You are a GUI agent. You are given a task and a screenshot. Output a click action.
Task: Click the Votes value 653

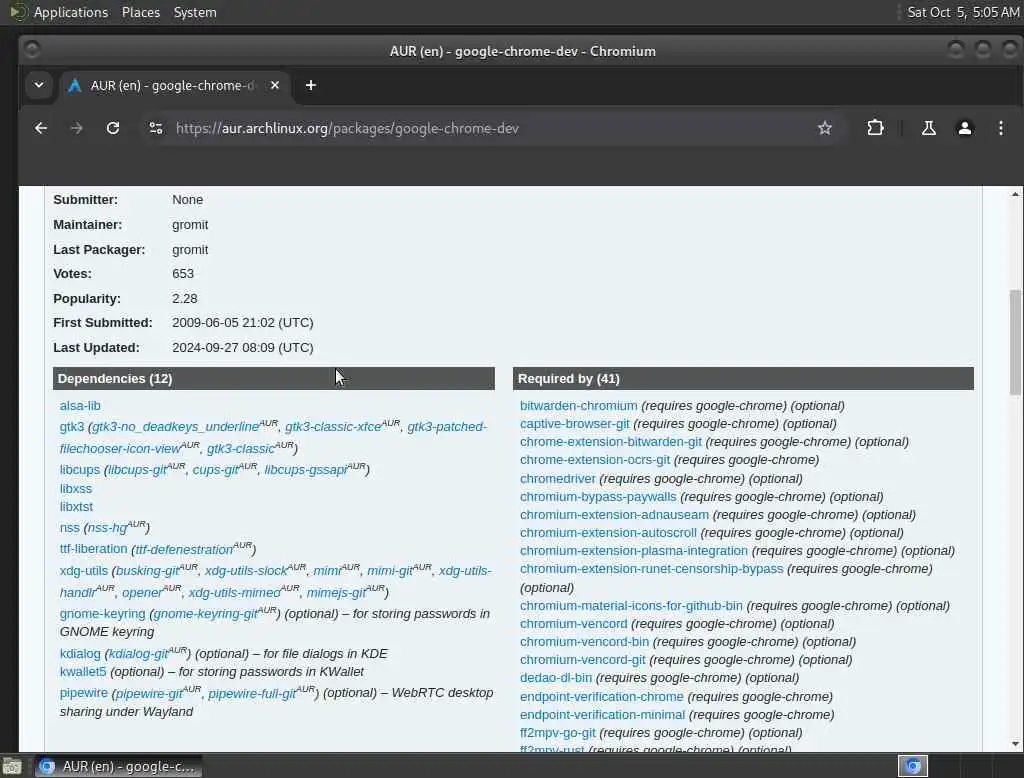click(x=183, y=274)
